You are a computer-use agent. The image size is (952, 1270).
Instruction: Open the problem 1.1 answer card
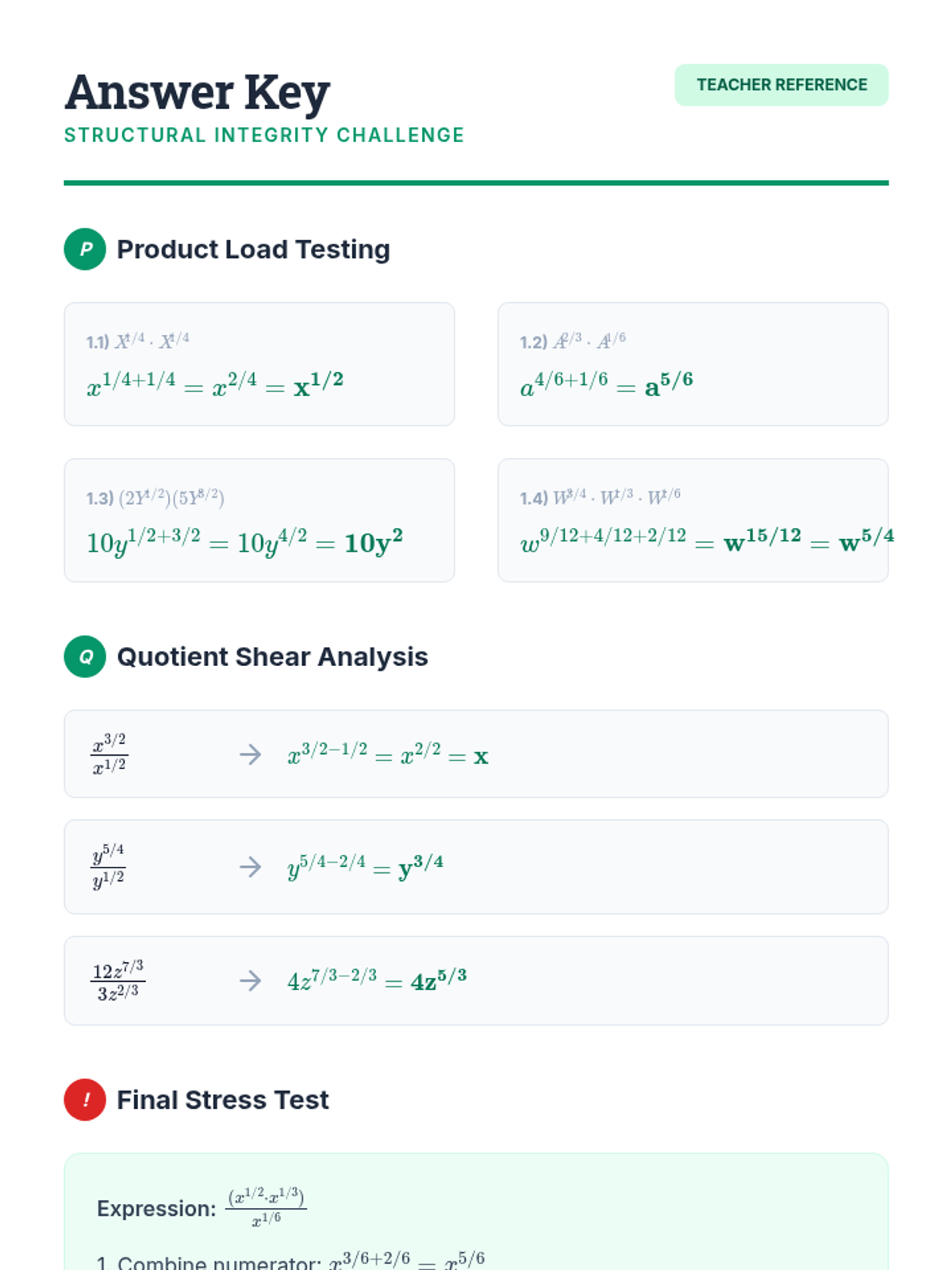pos(259,364)
